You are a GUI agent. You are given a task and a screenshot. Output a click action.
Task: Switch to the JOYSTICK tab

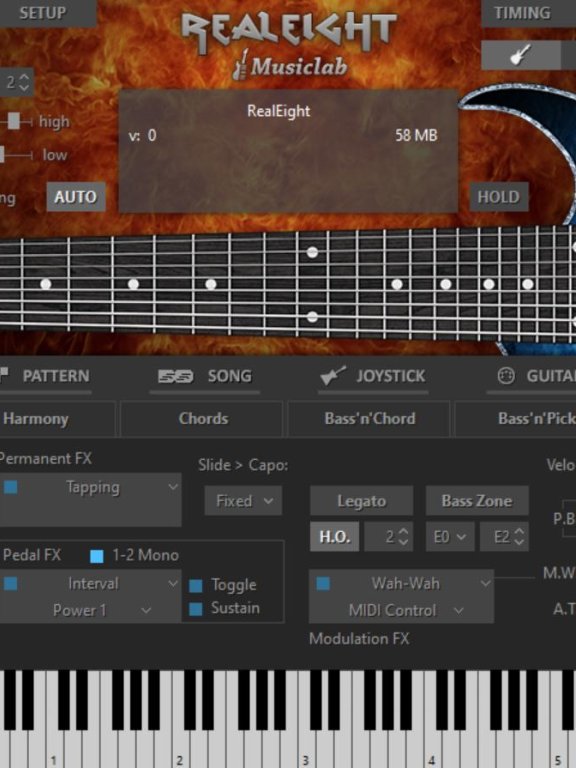coord(390,376)
